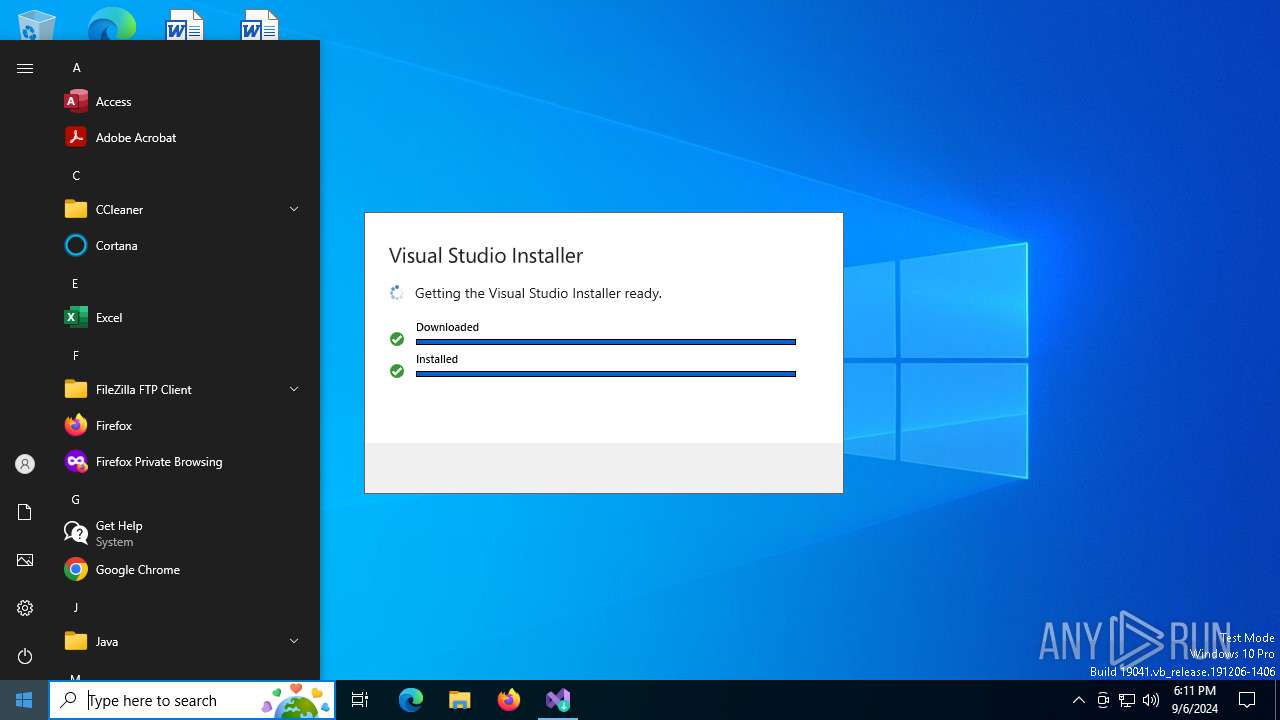This screenshot has width=1280, height=720.
Task: Open Excel from the app list
Action: pyautogui.click(x=184, y=317)
